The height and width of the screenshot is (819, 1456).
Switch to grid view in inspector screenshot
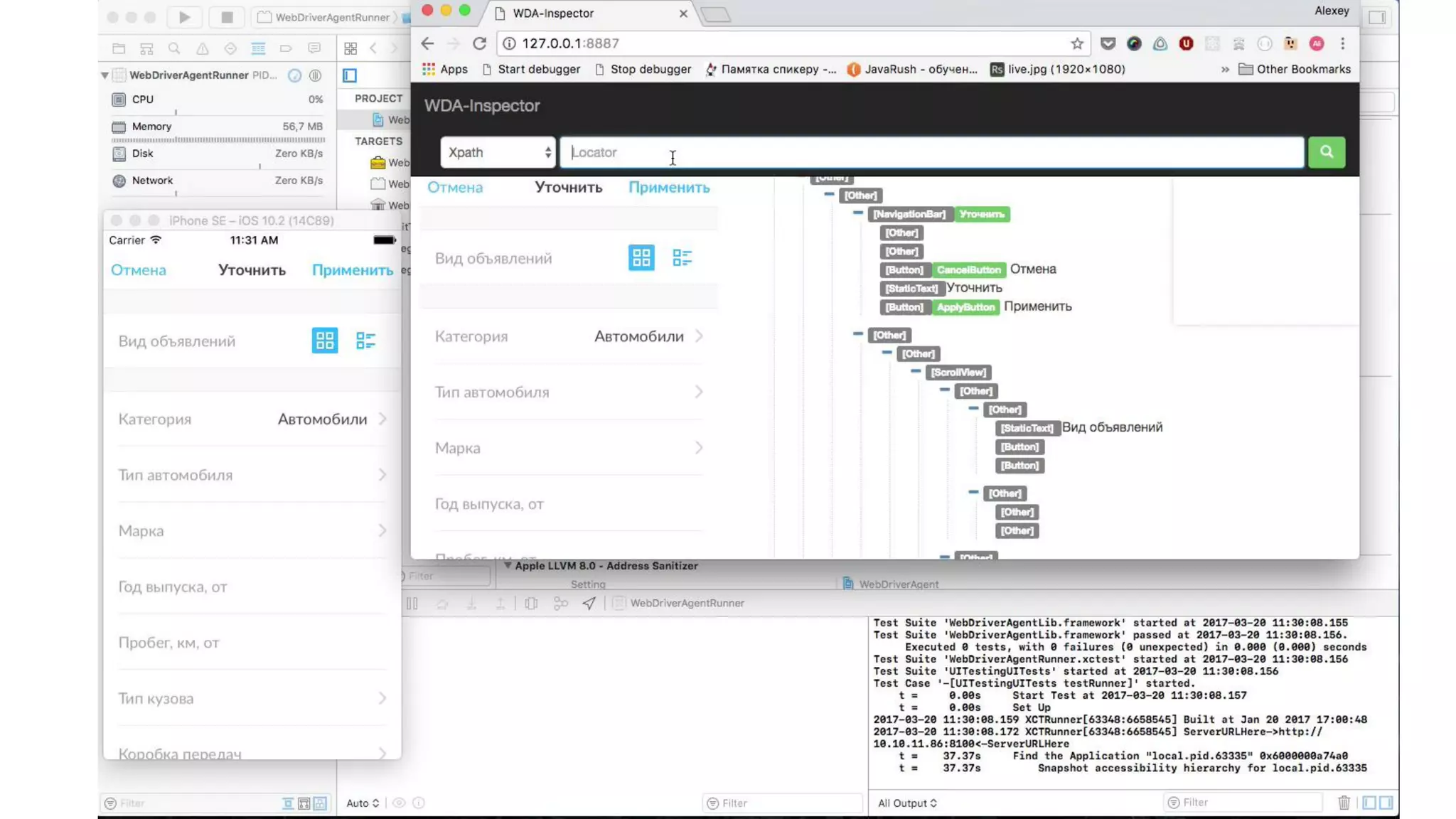[x=641, y=257]
